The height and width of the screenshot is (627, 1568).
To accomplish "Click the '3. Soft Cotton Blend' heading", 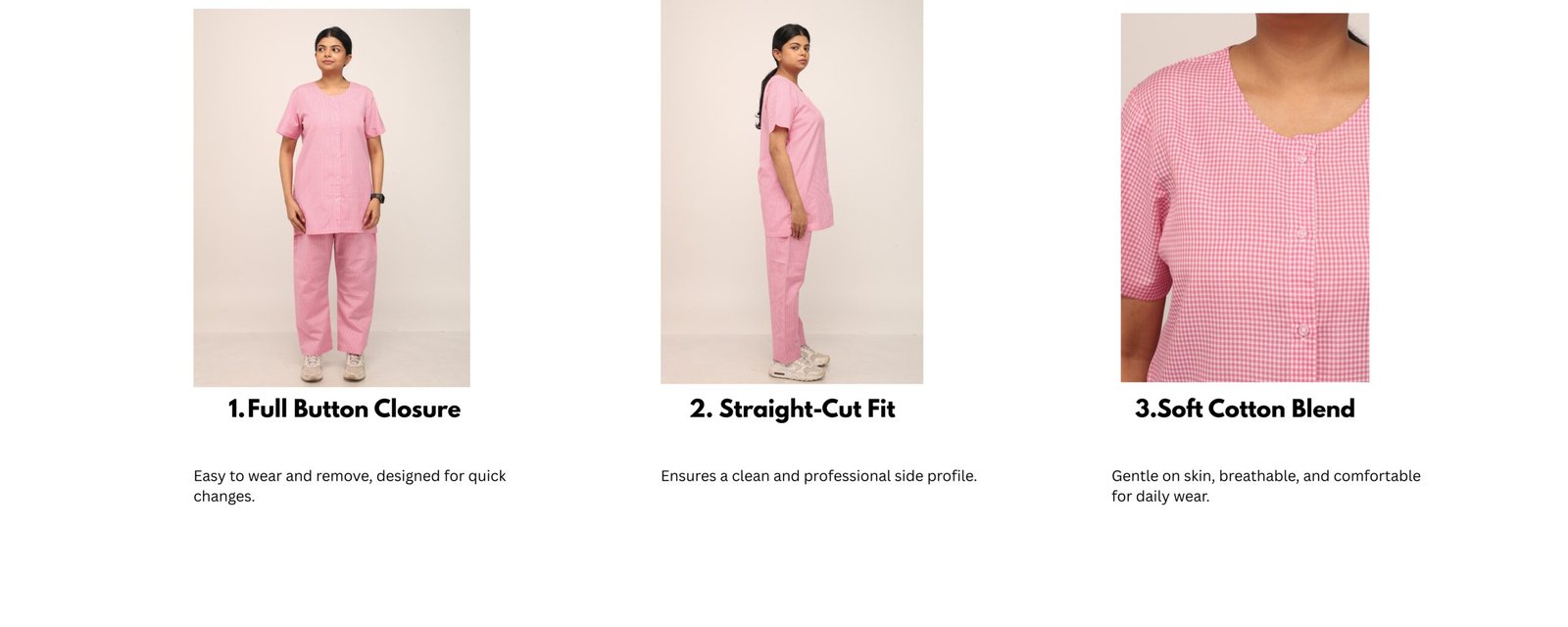I will pos(1245,409).
